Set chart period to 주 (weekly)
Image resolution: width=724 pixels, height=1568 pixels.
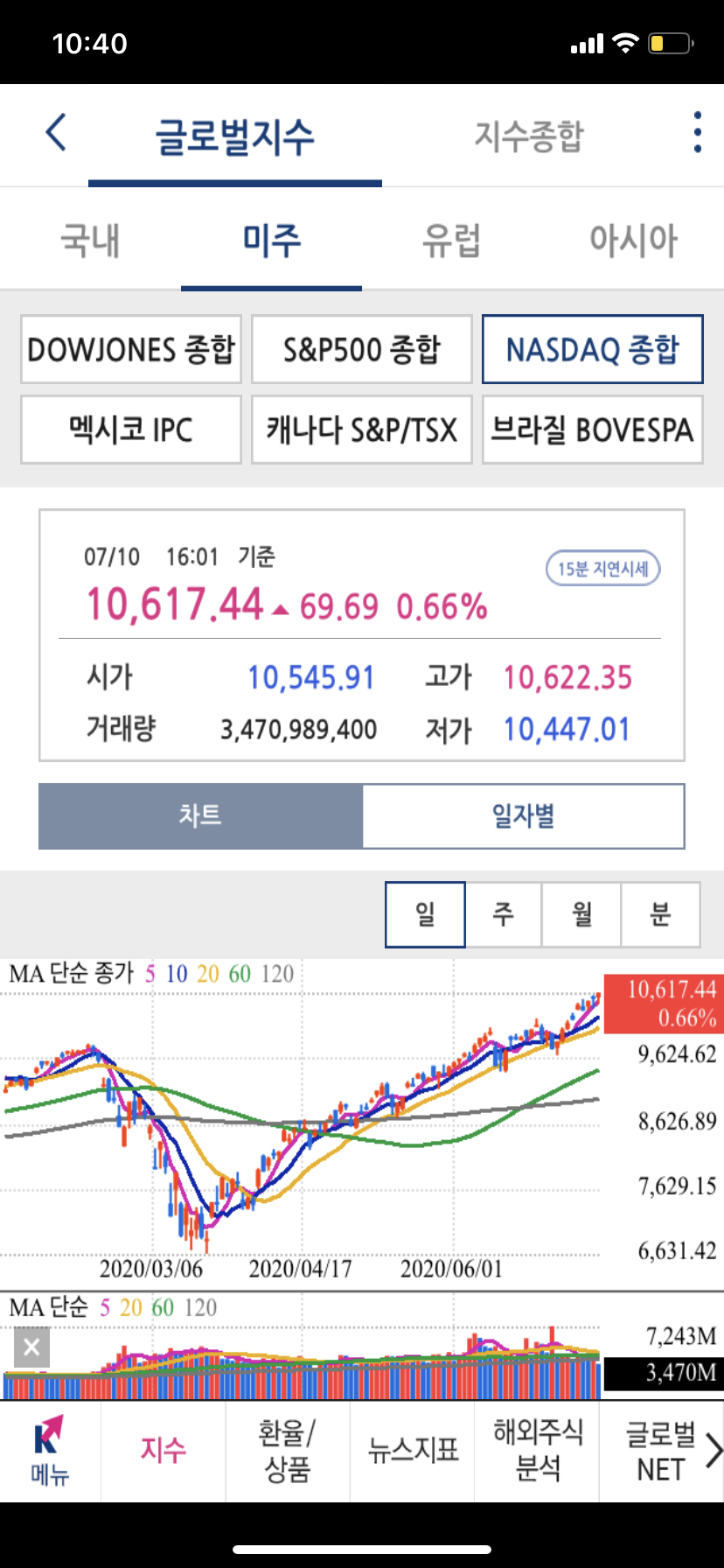tap(504, 914)
